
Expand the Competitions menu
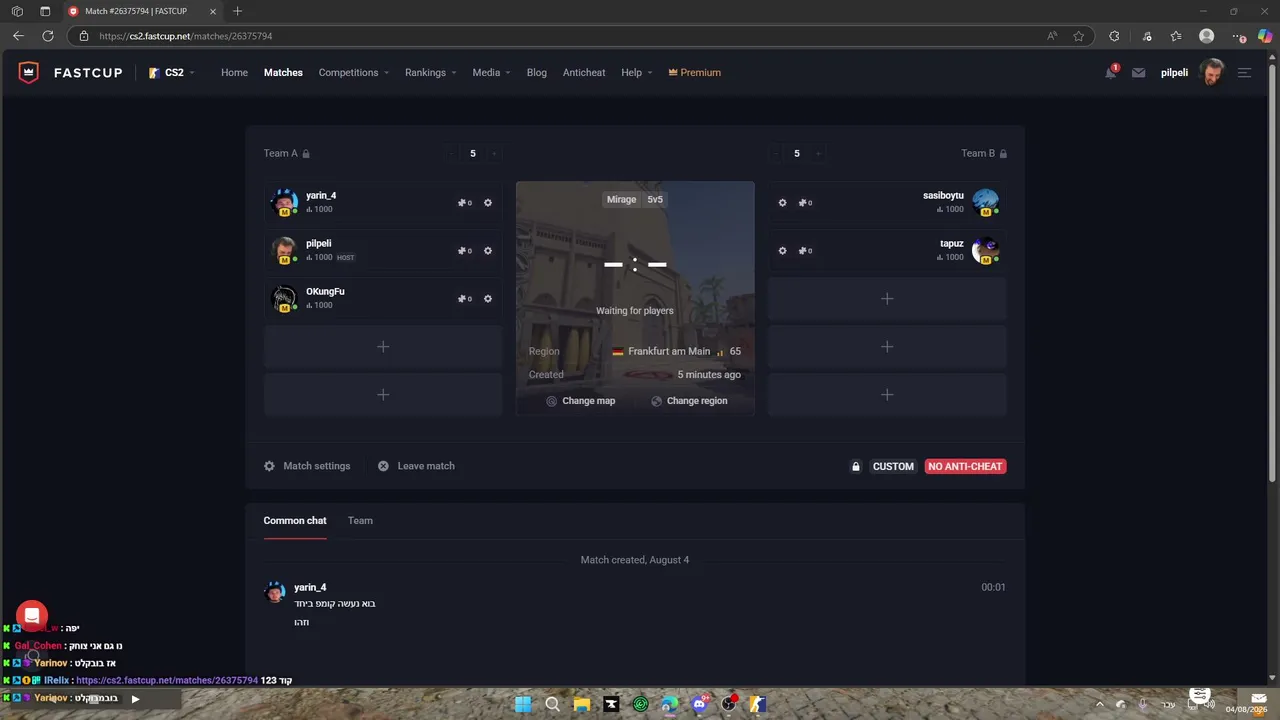click(353, 73)
